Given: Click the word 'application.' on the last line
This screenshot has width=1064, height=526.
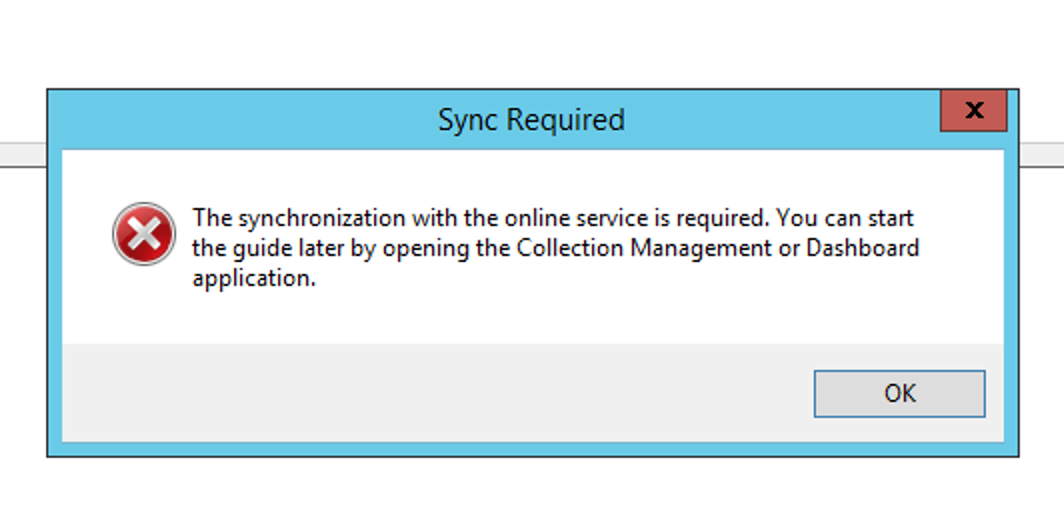Looking at the screenshot, I should (x=254, y=279).
